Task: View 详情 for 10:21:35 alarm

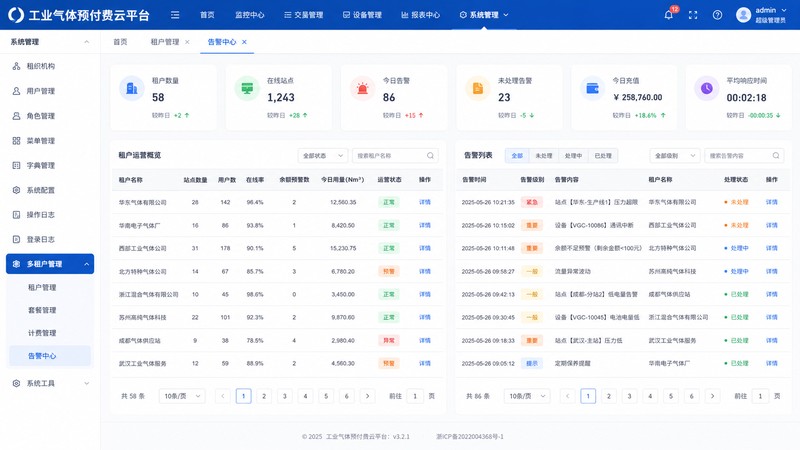Action: (x=771, y=202)
